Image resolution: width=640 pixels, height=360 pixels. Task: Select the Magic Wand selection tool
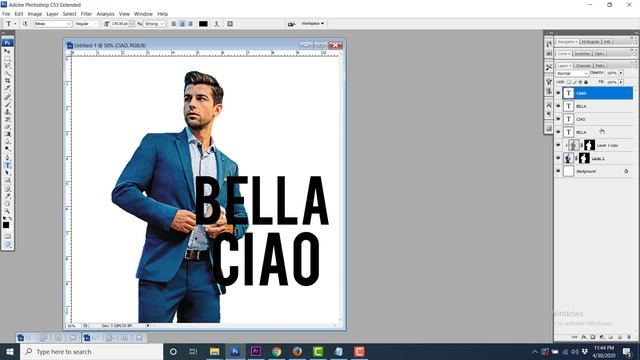pos(7,73)
